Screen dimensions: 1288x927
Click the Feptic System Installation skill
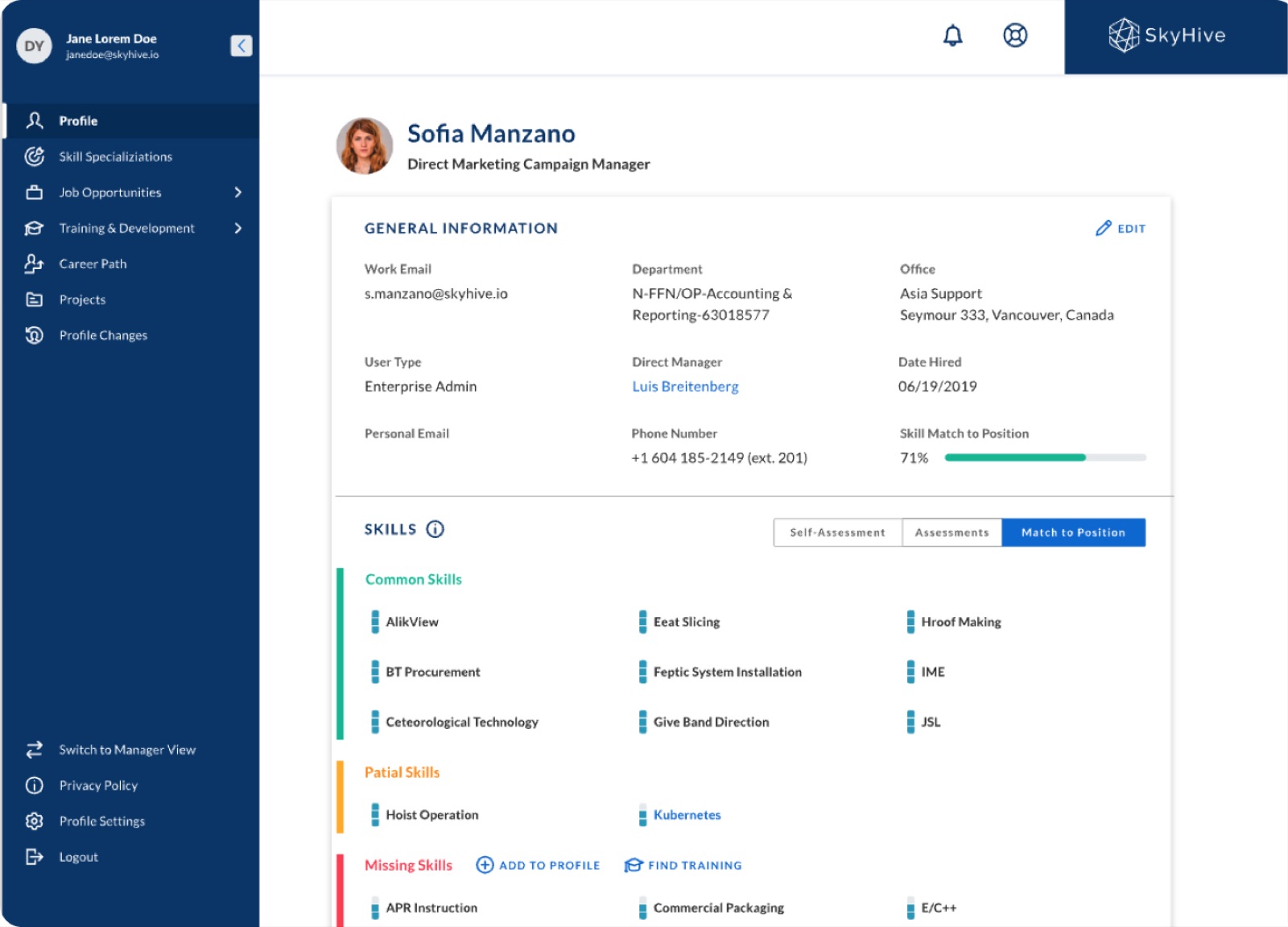pos(728,672)
